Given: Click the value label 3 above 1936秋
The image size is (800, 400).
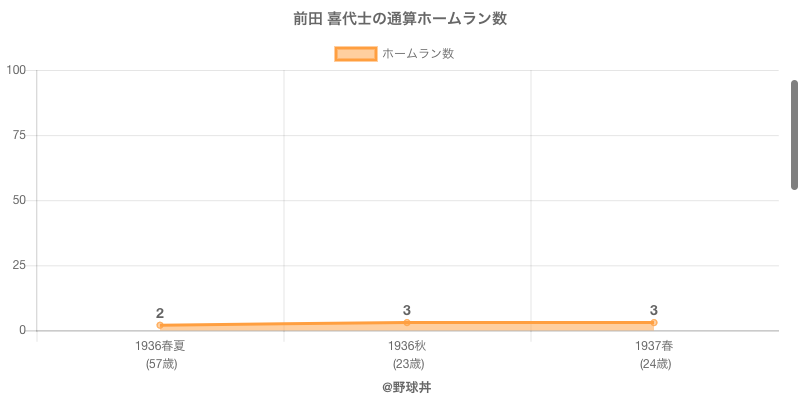Looking at the screenshot, I should (407, 310).
